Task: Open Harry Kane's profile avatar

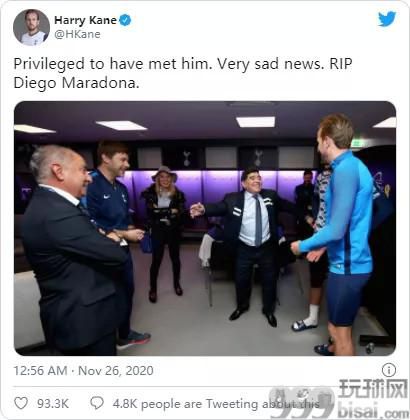Action: [31, 27]
